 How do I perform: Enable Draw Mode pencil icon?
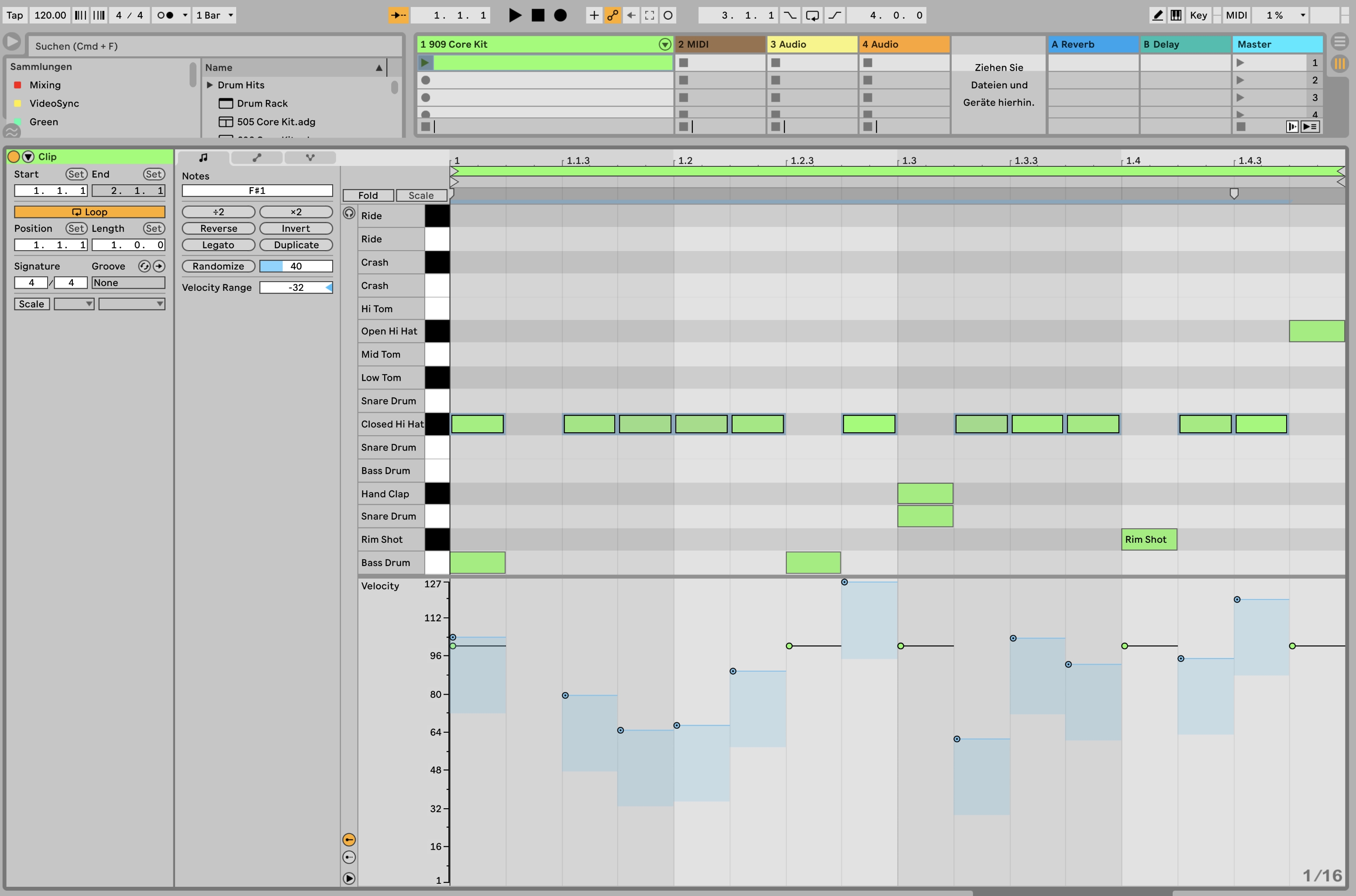tap(1158, 15)
